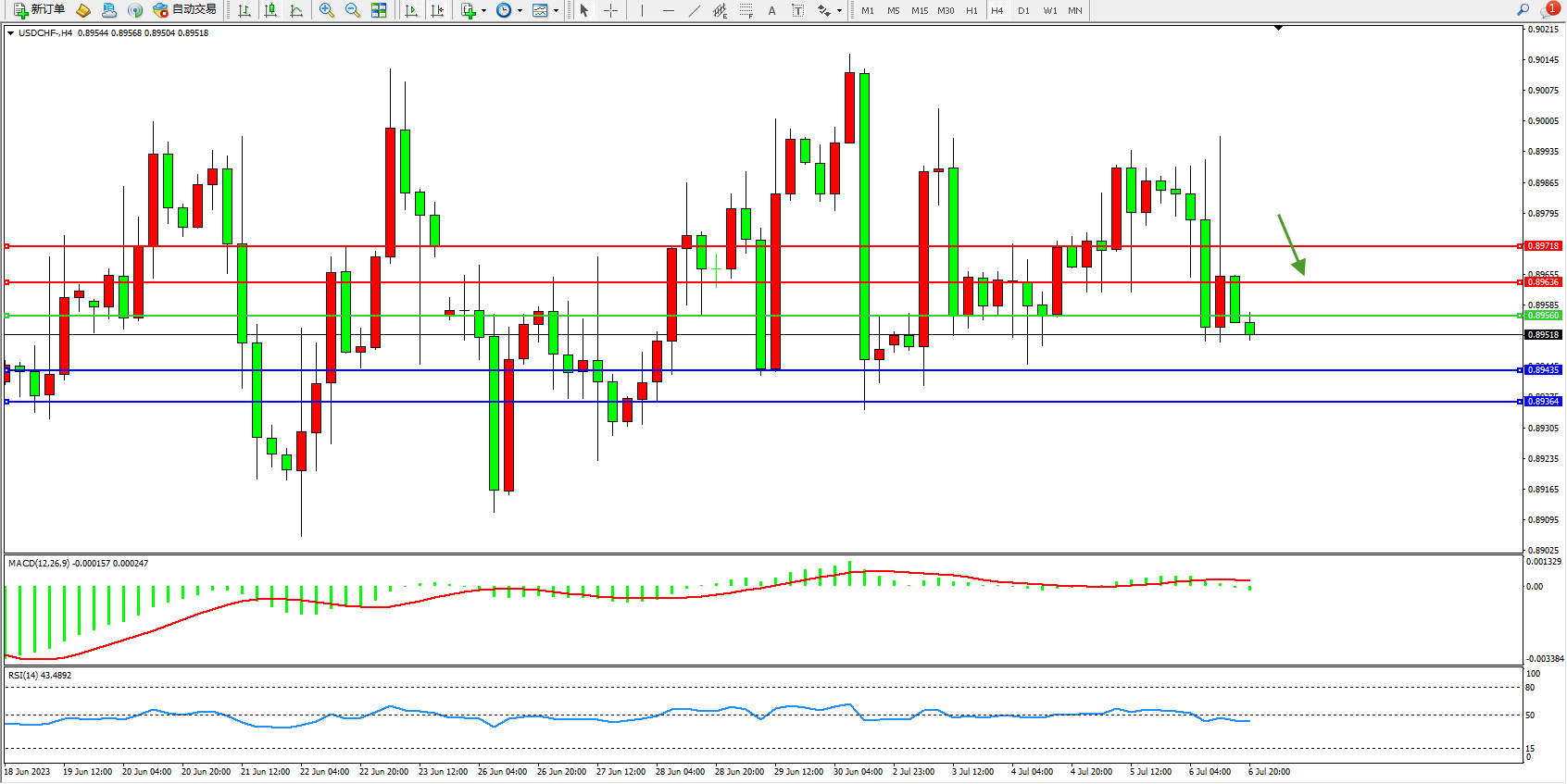
Task: Click the zoom in magnifier icon
Action: (x=327, y=10)
